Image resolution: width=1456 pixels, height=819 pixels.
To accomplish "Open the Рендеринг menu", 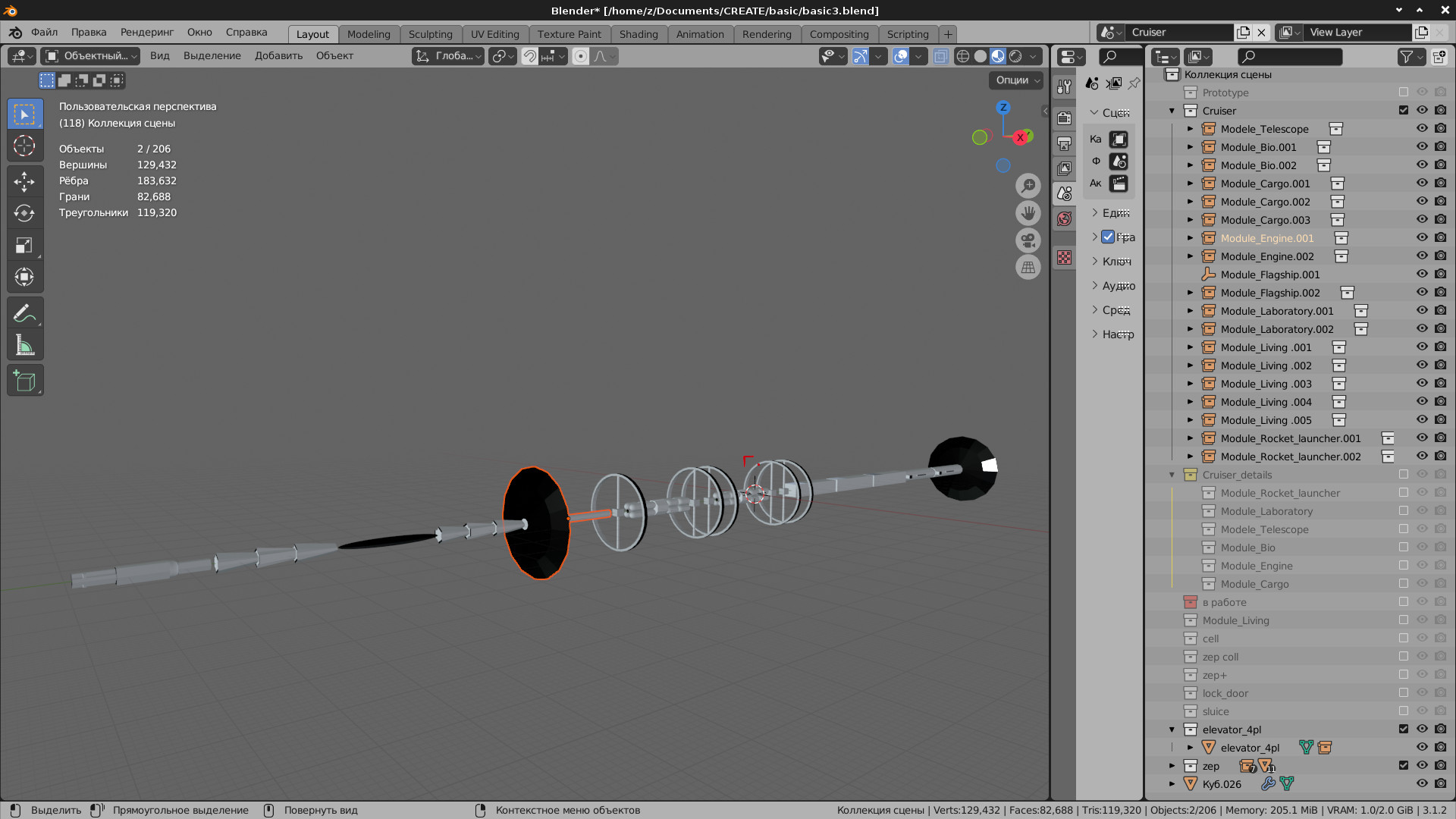I will [x=146, y=32].
